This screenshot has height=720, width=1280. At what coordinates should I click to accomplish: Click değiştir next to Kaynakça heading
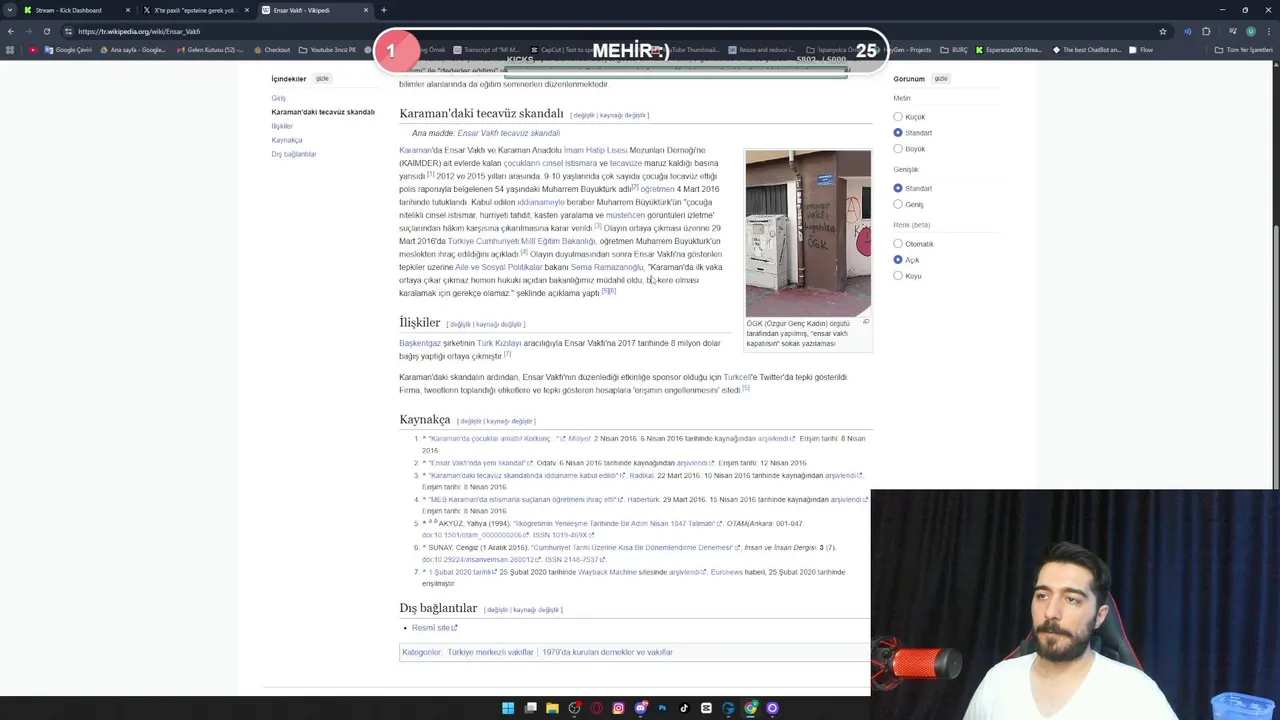[470, 421]
